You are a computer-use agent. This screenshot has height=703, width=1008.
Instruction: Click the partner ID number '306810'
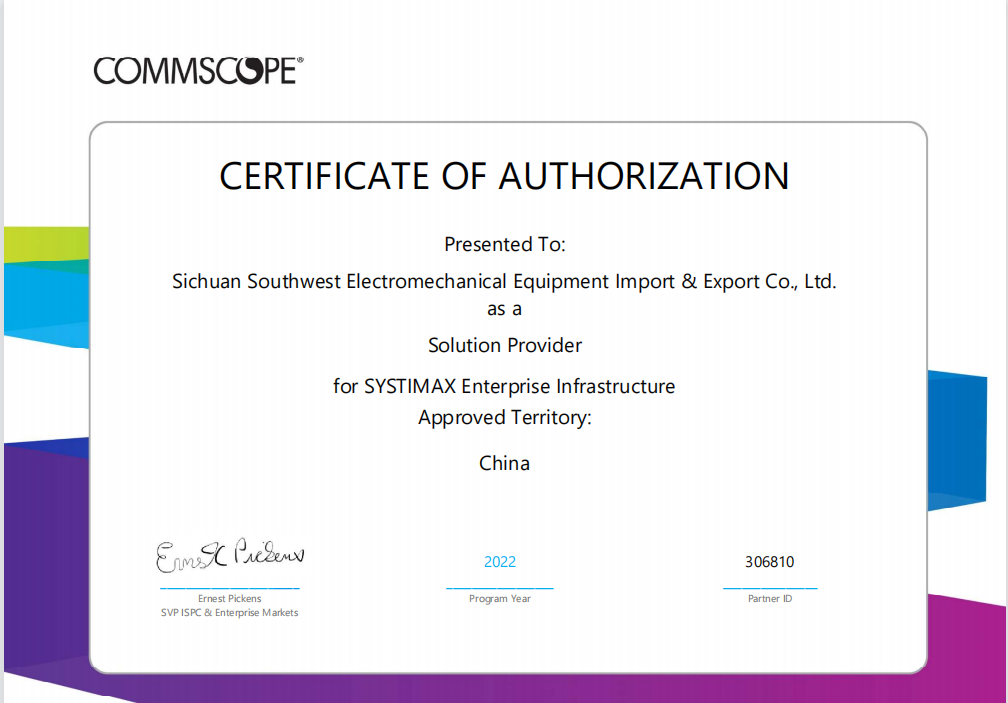pyautogui.click(x=770, y=562)
